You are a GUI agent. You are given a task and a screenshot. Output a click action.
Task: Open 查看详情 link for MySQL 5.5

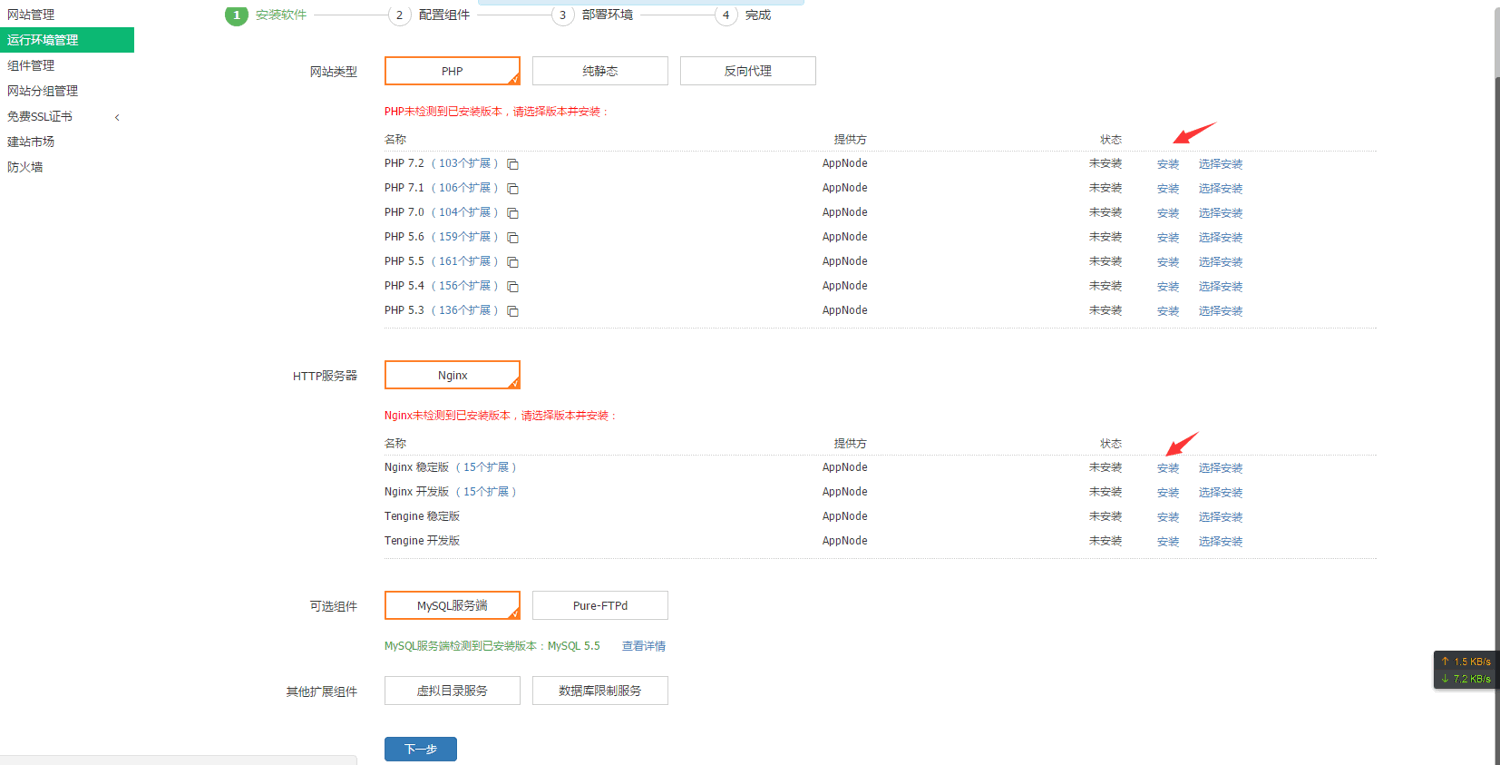pos(643,646)
